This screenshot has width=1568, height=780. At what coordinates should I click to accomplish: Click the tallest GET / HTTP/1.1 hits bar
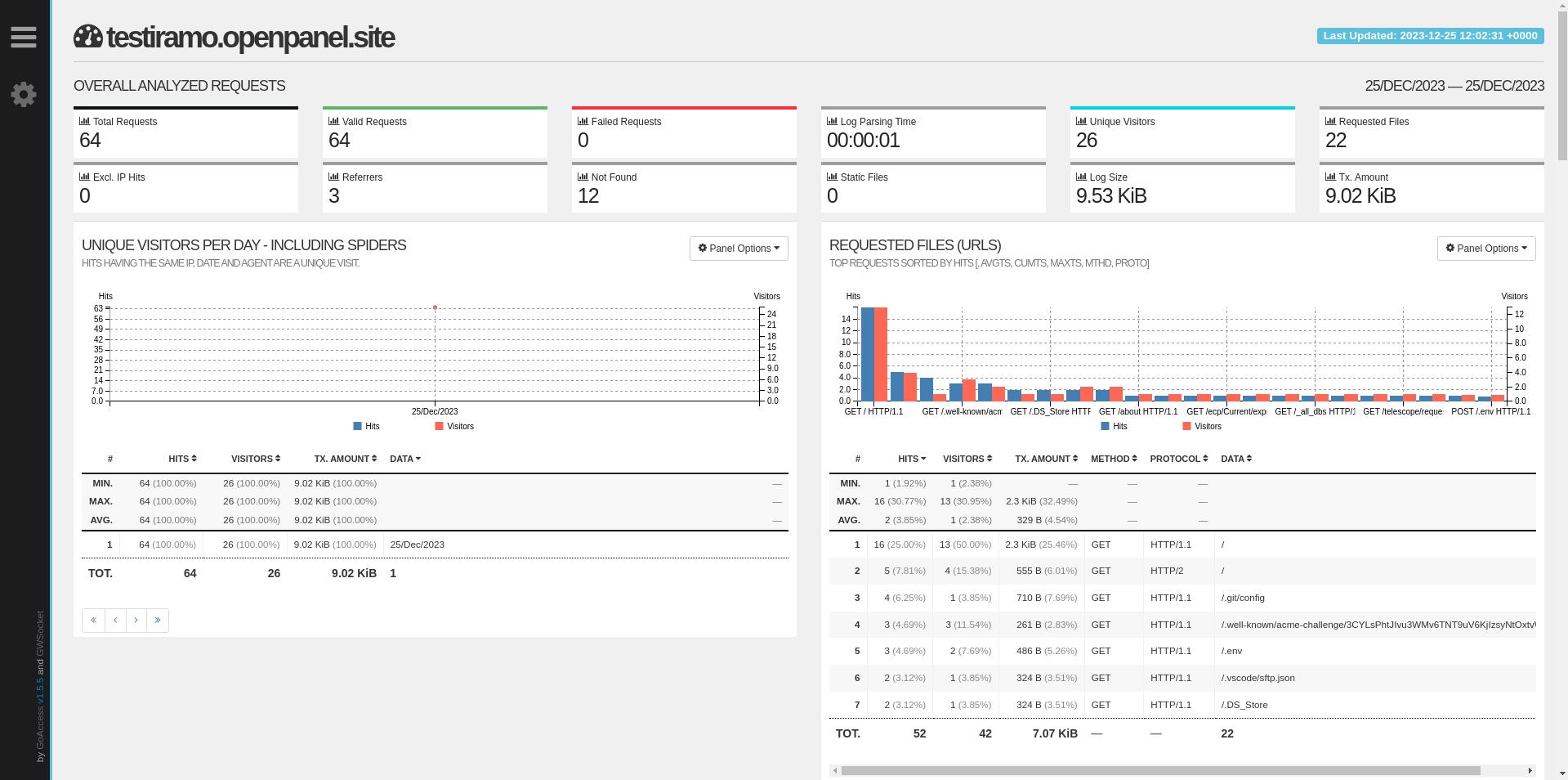coord(868,354)
